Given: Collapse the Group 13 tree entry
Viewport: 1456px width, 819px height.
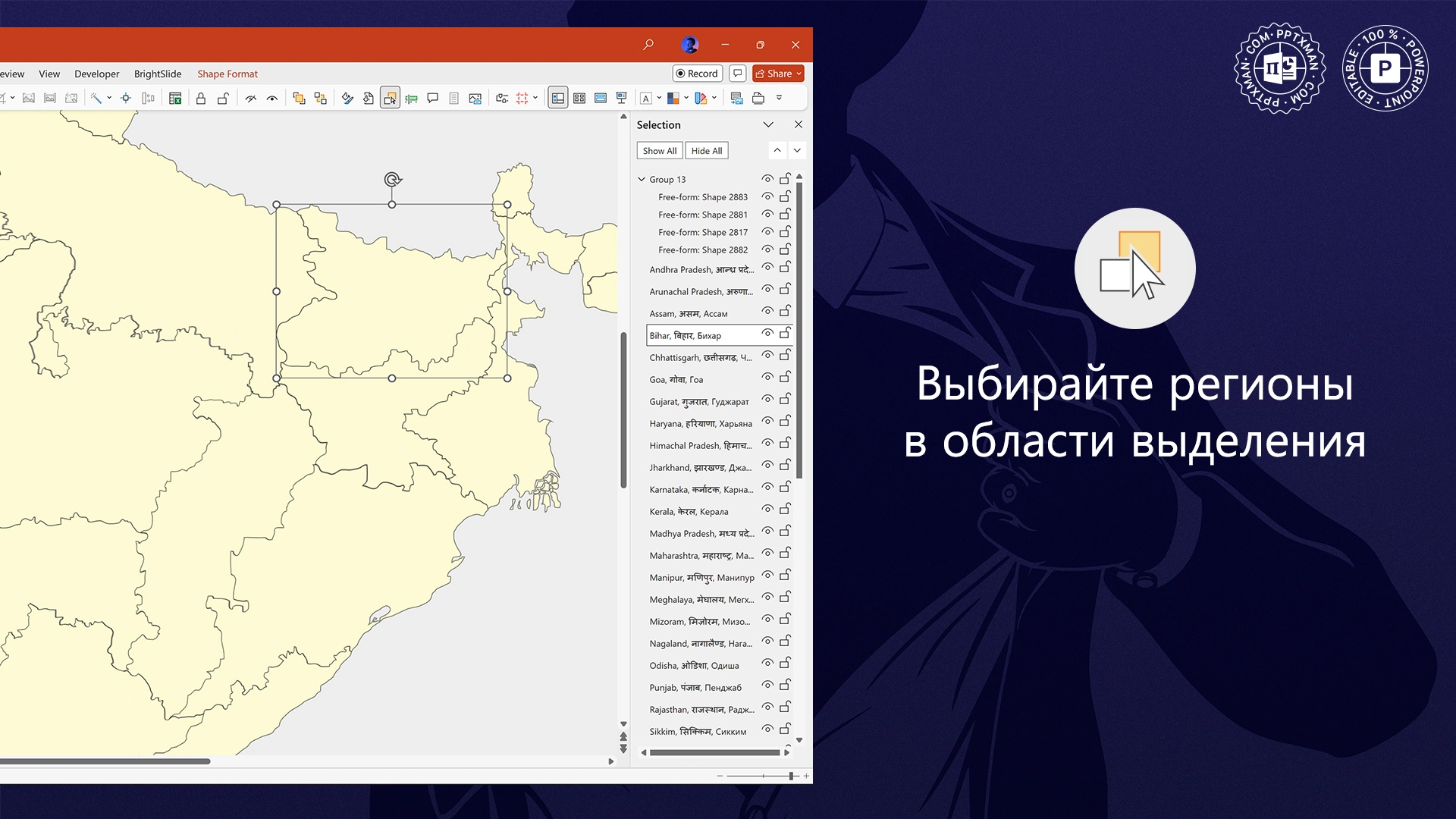Looking at the screenshot, I should (641, 179).
